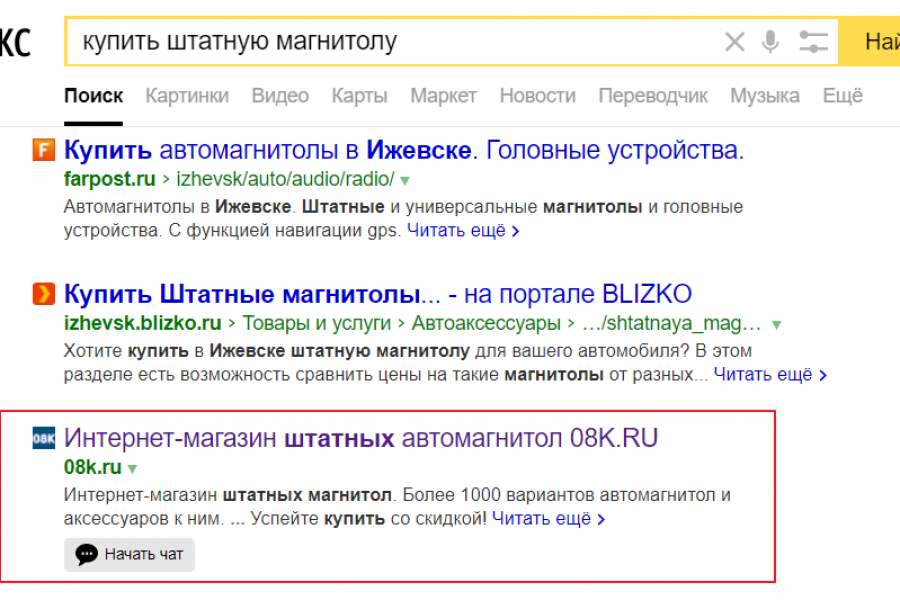Expand dropdown arrow after izhevsk.blizko.ru breadcrumb
The image size is (900, 600).
pos(777,325)
